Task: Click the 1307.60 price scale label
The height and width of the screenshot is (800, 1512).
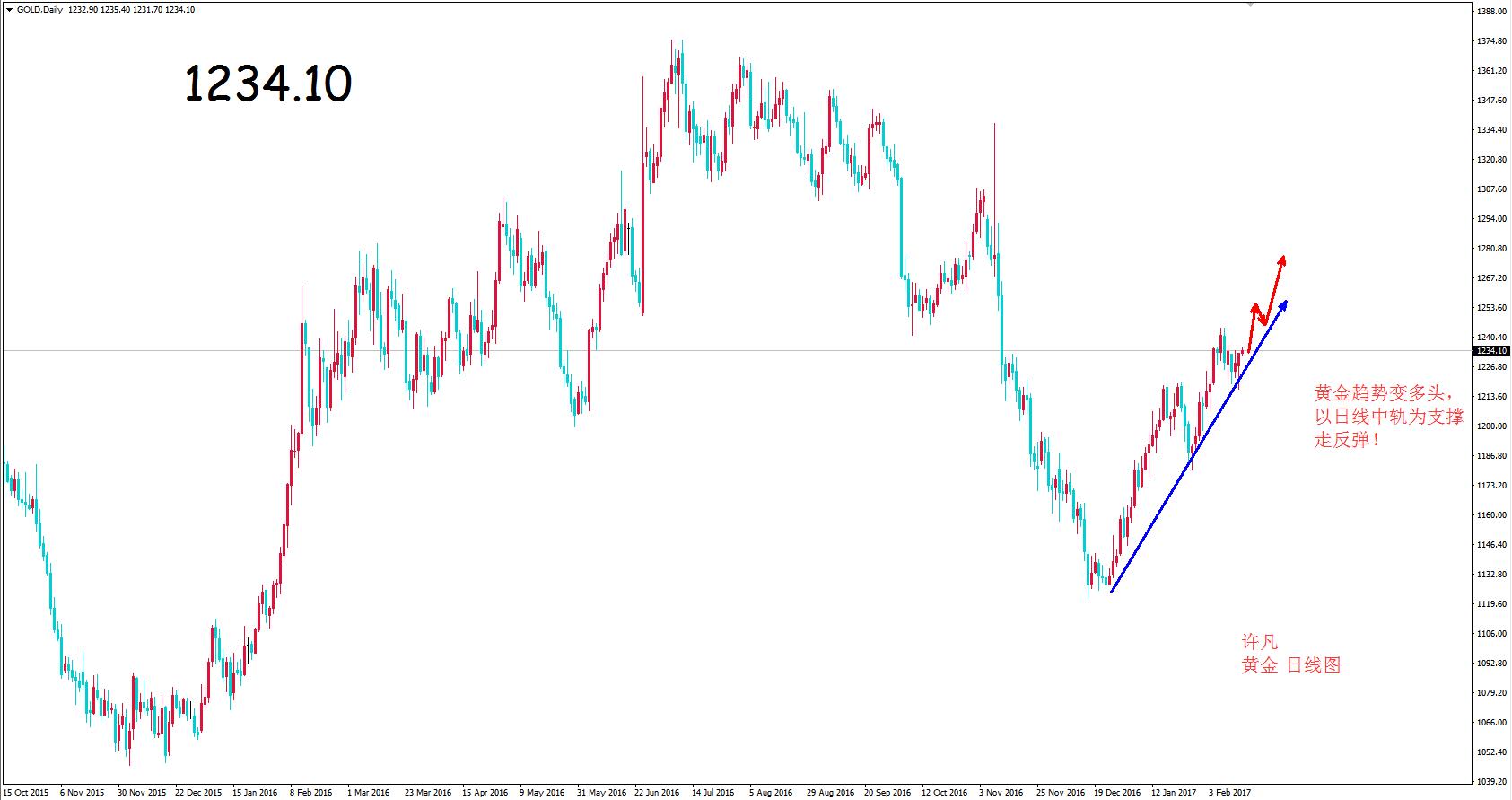Action: 1490,189
